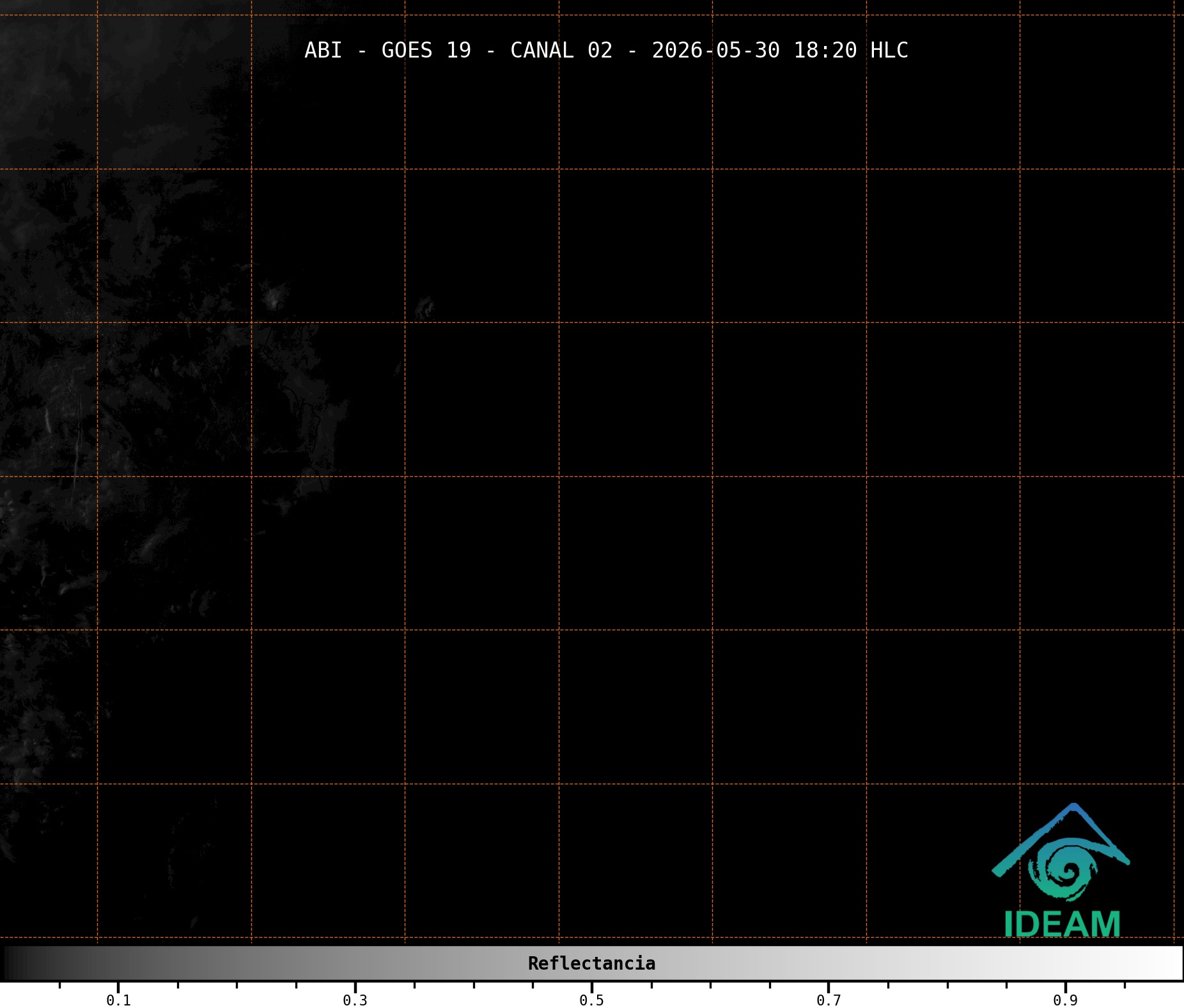Click the 0.9 tick label on the colorbar
The height and width of the screenshot is (1008, 1184).
[1065, 1000]
